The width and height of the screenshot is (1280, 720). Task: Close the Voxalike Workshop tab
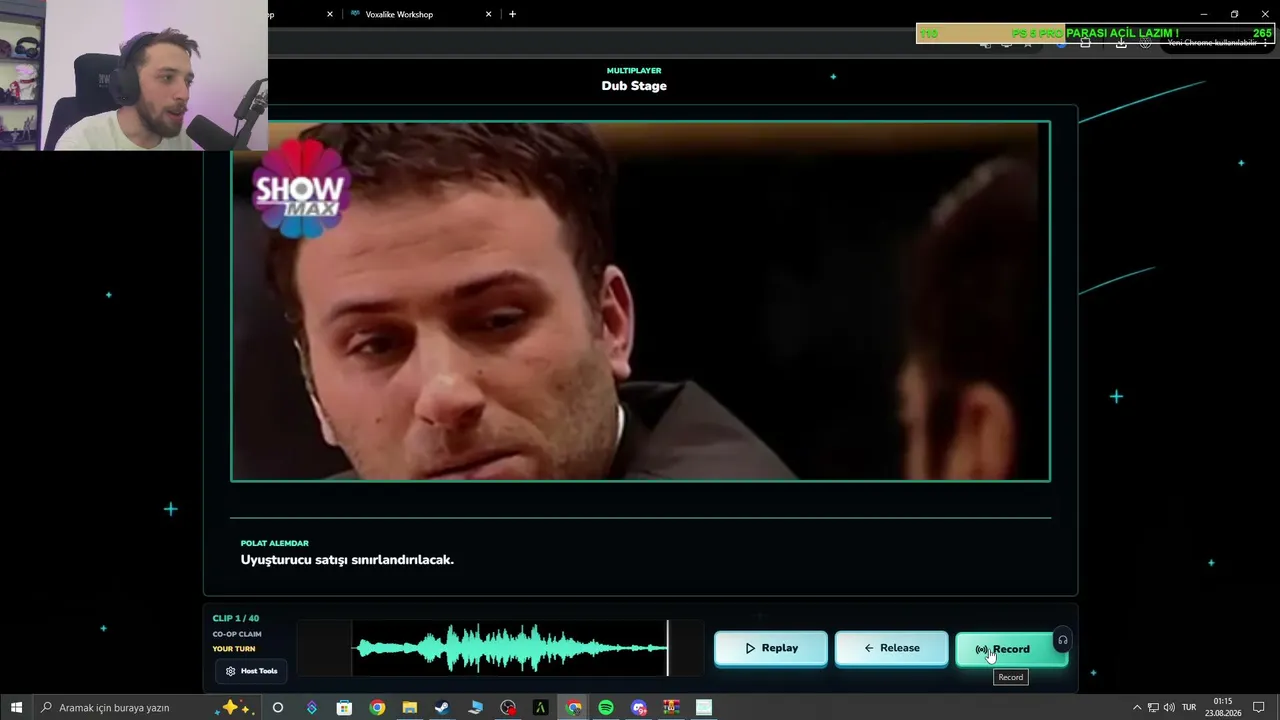[x=488, y=14]
